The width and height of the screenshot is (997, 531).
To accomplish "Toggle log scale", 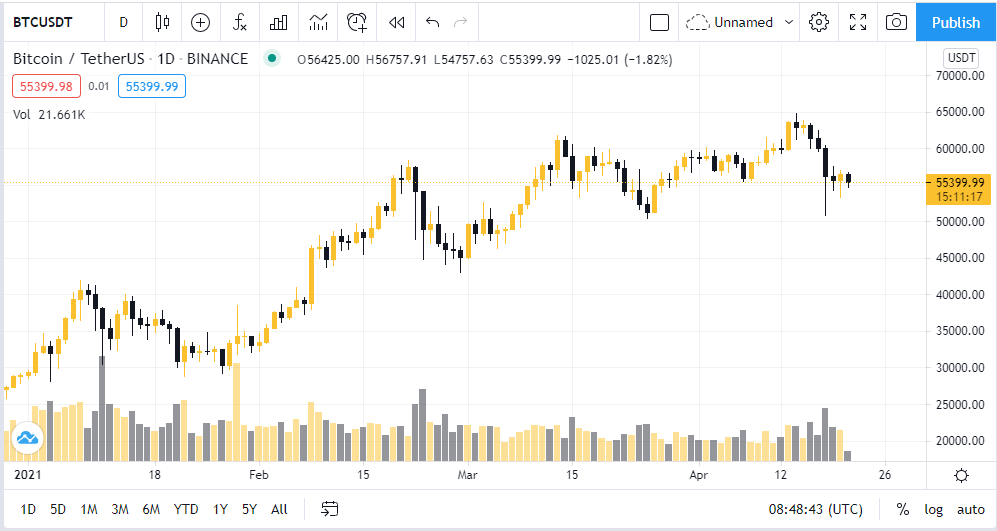I will (933, 509).
